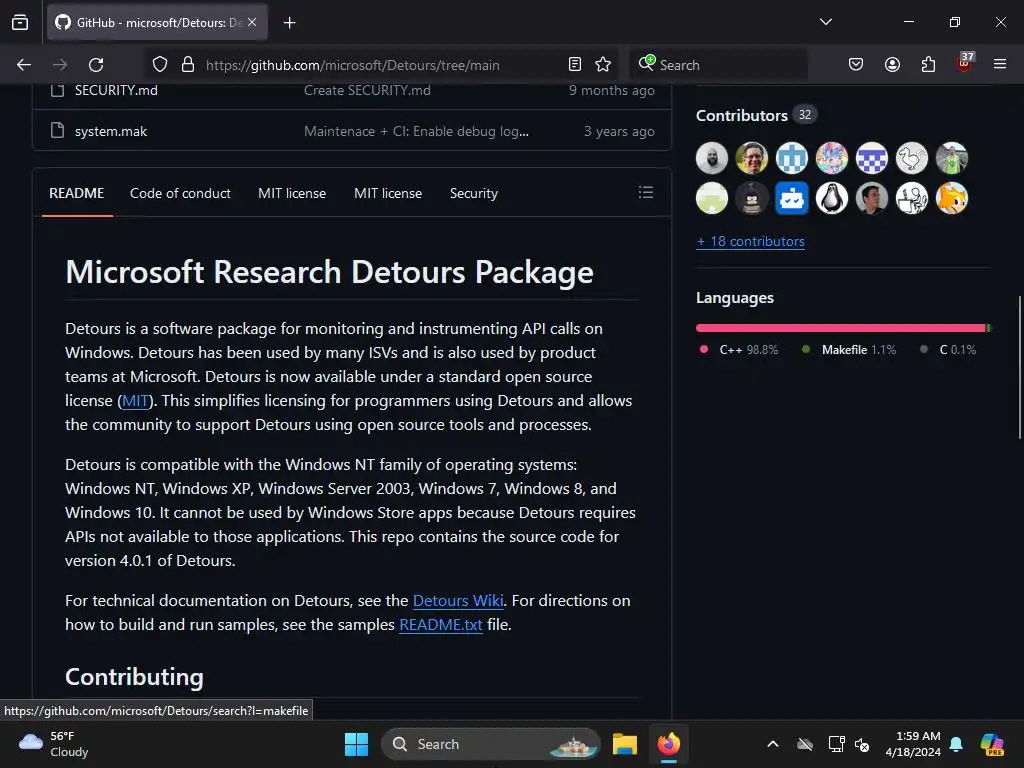Show the + 18 contributors list
Screen dimensions: 1024x768
(x=750, y=242)
